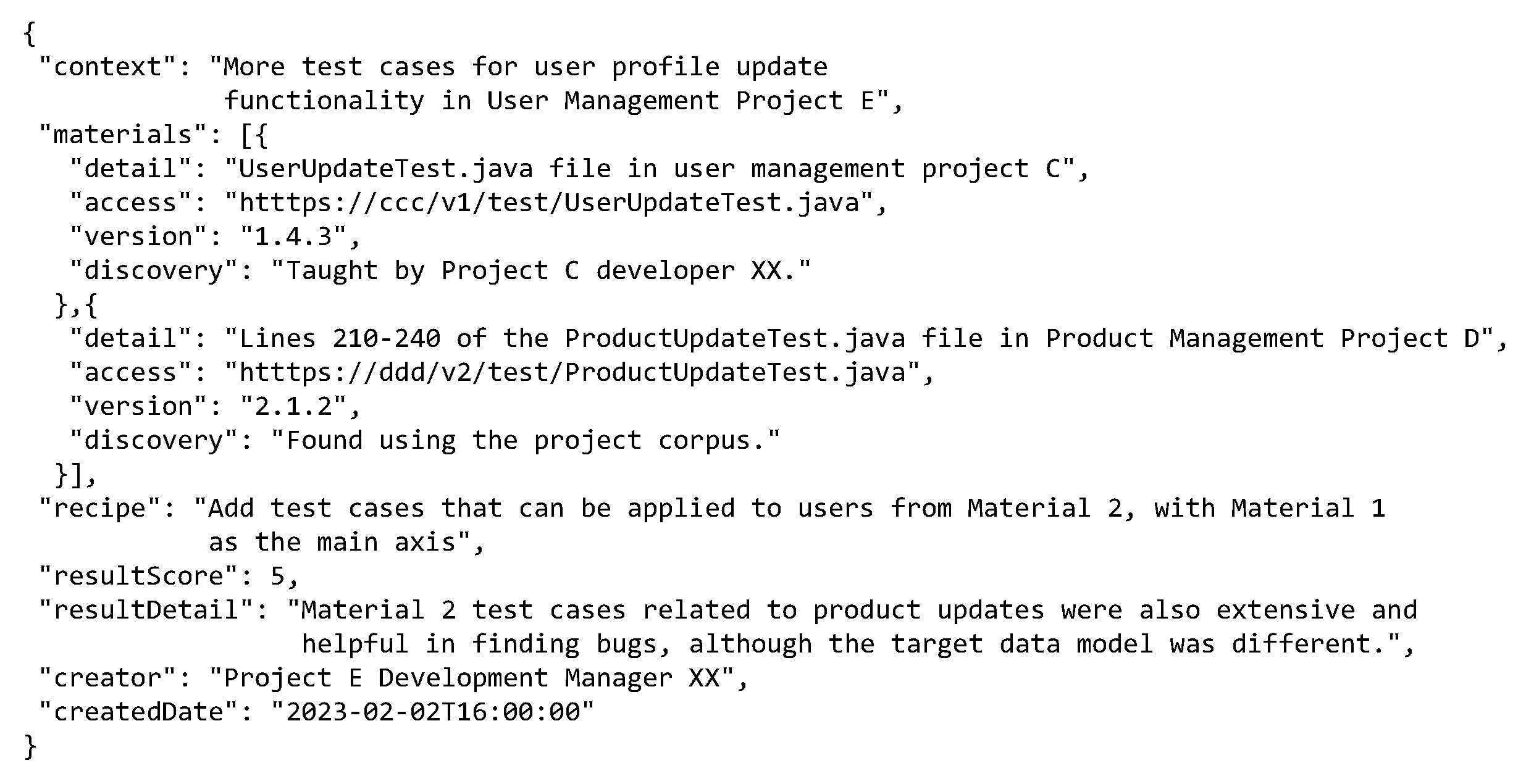Click "Project E Development Manager XX" value
Viewport: 1526px width, 784px height.
click(472, 678)
